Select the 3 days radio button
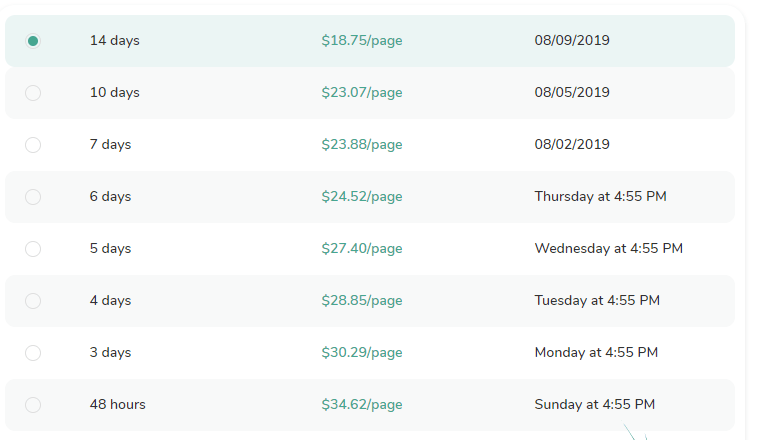Viewport: 759px width, 440px height. pos(33,352)
